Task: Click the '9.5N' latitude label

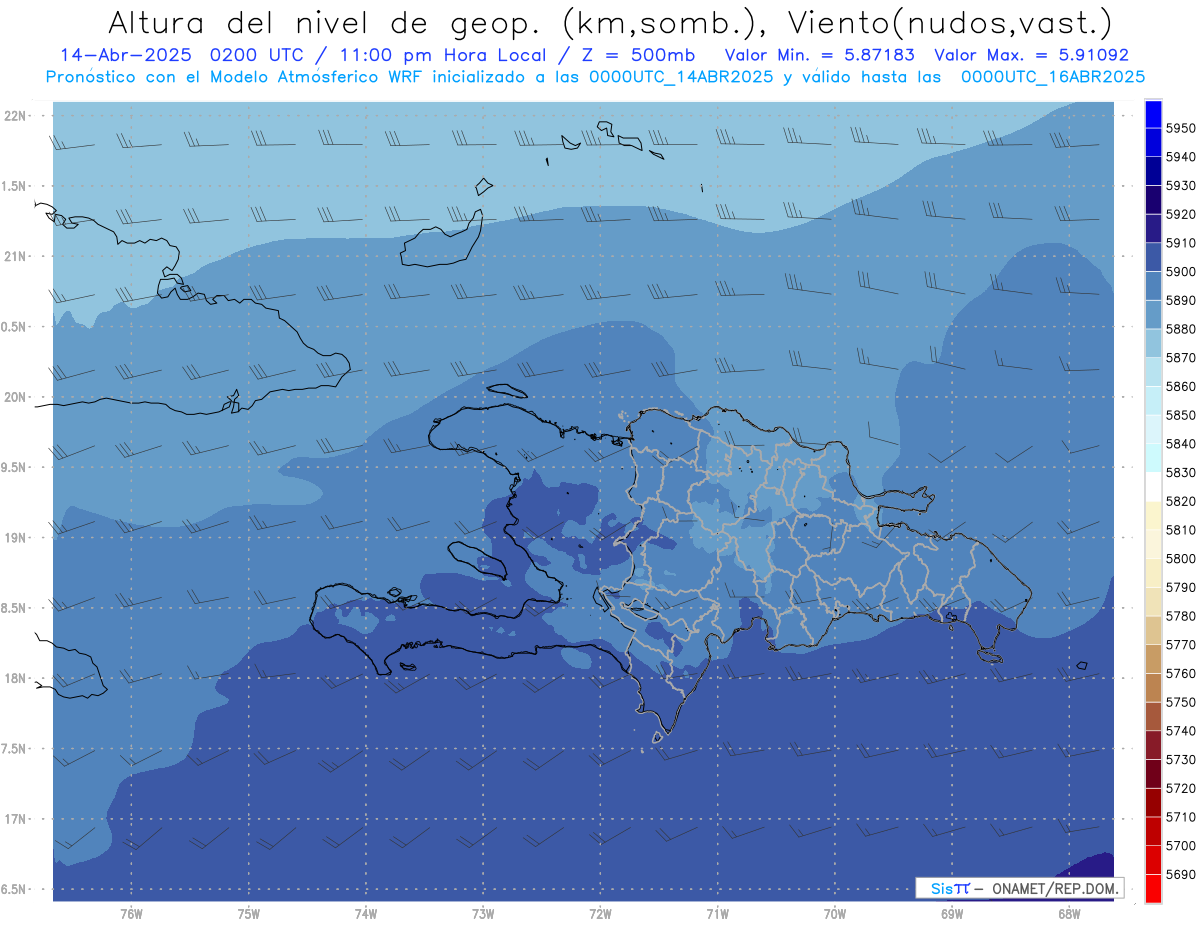Action: coord(14,468)
